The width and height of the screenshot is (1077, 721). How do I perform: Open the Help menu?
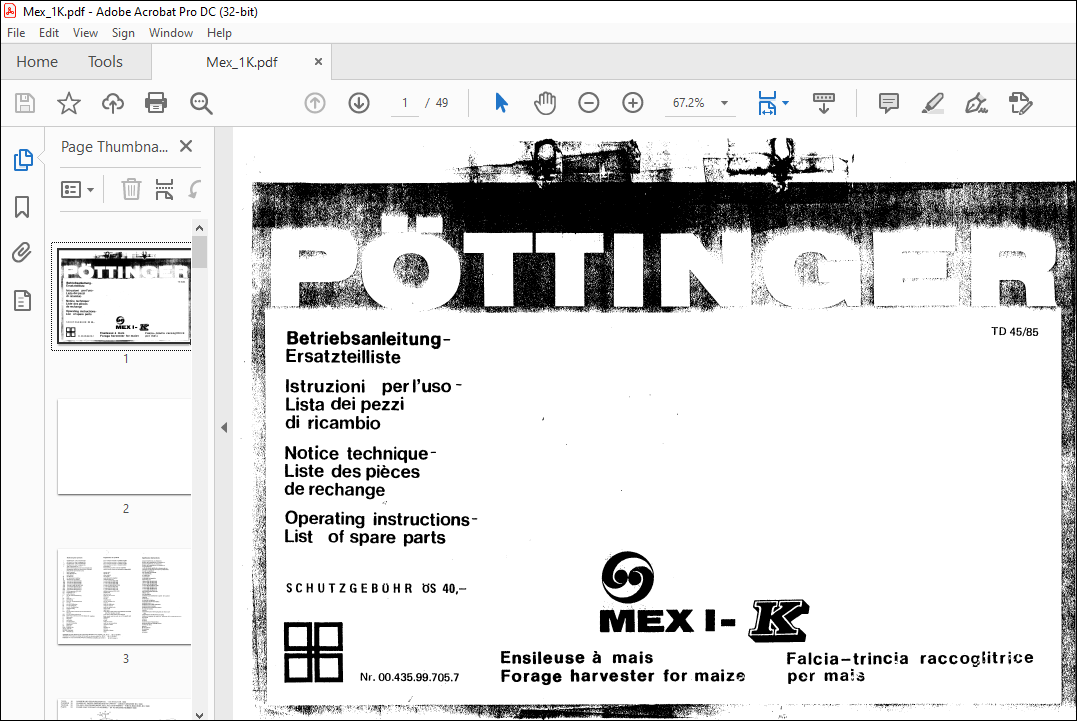[219, 33]
